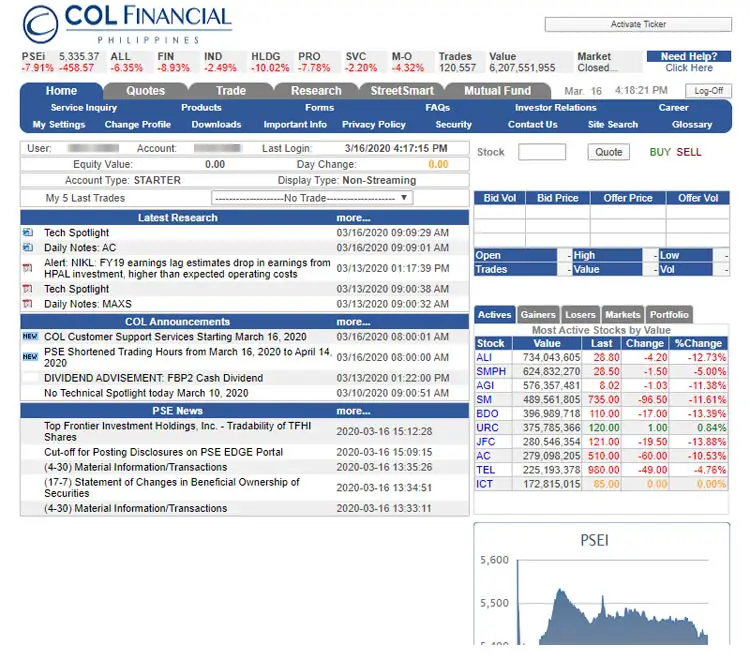The height and width of the screenshot is (660, 750).
Task: Select the Actives tab
Action: (x=495, y=315)
